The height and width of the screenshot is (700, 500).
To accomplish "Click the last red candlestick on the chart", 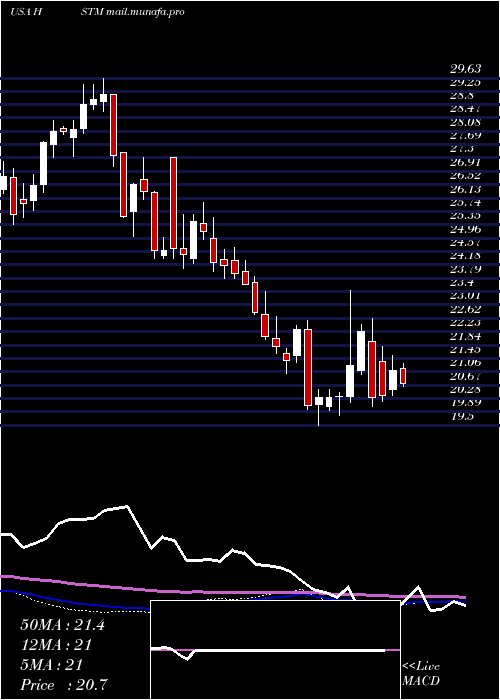I will pos(403,376).
